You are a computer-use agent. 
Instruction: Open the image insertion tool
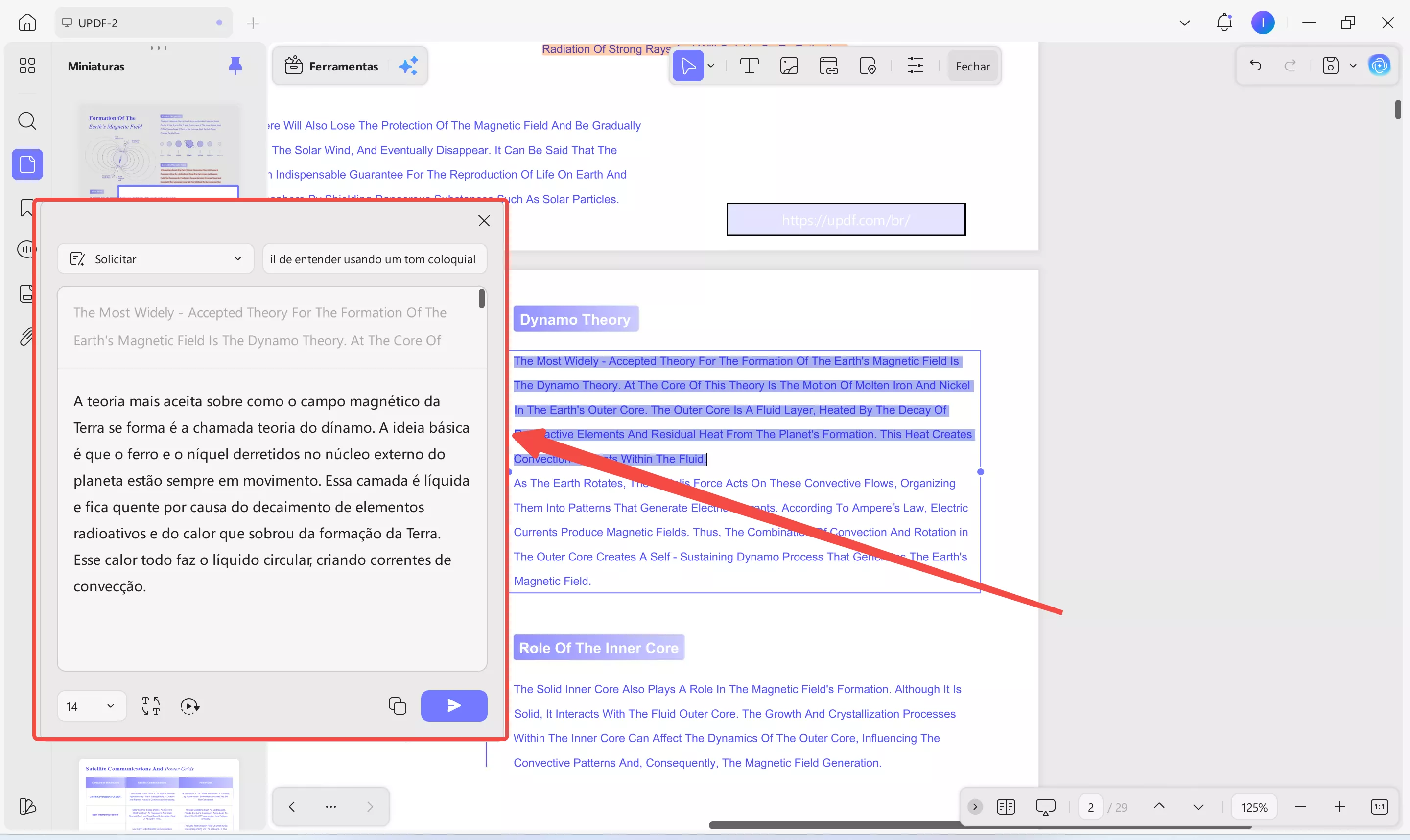click(x=789, y=65)
